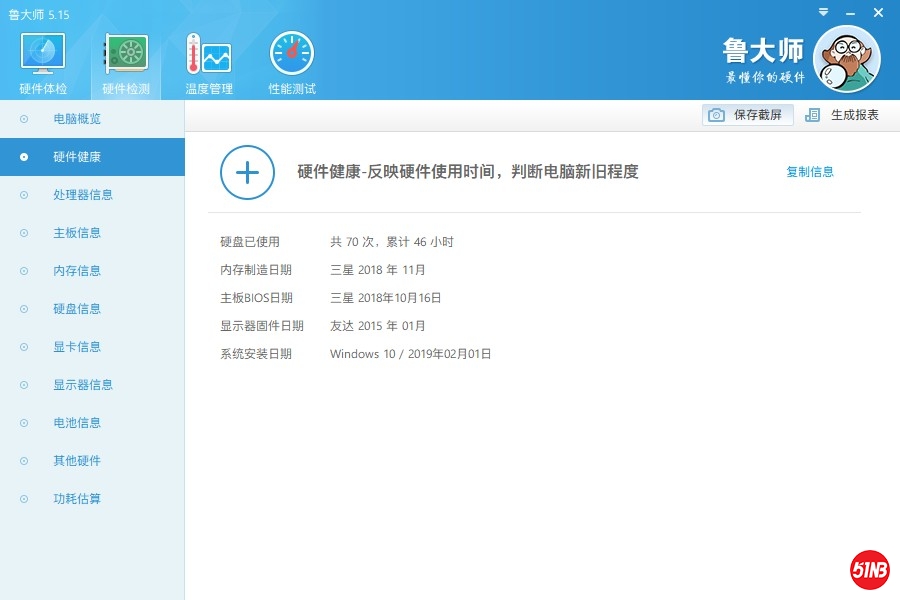
Task: Open 主板信息 sidebar entry
Action: coord(77,233)
